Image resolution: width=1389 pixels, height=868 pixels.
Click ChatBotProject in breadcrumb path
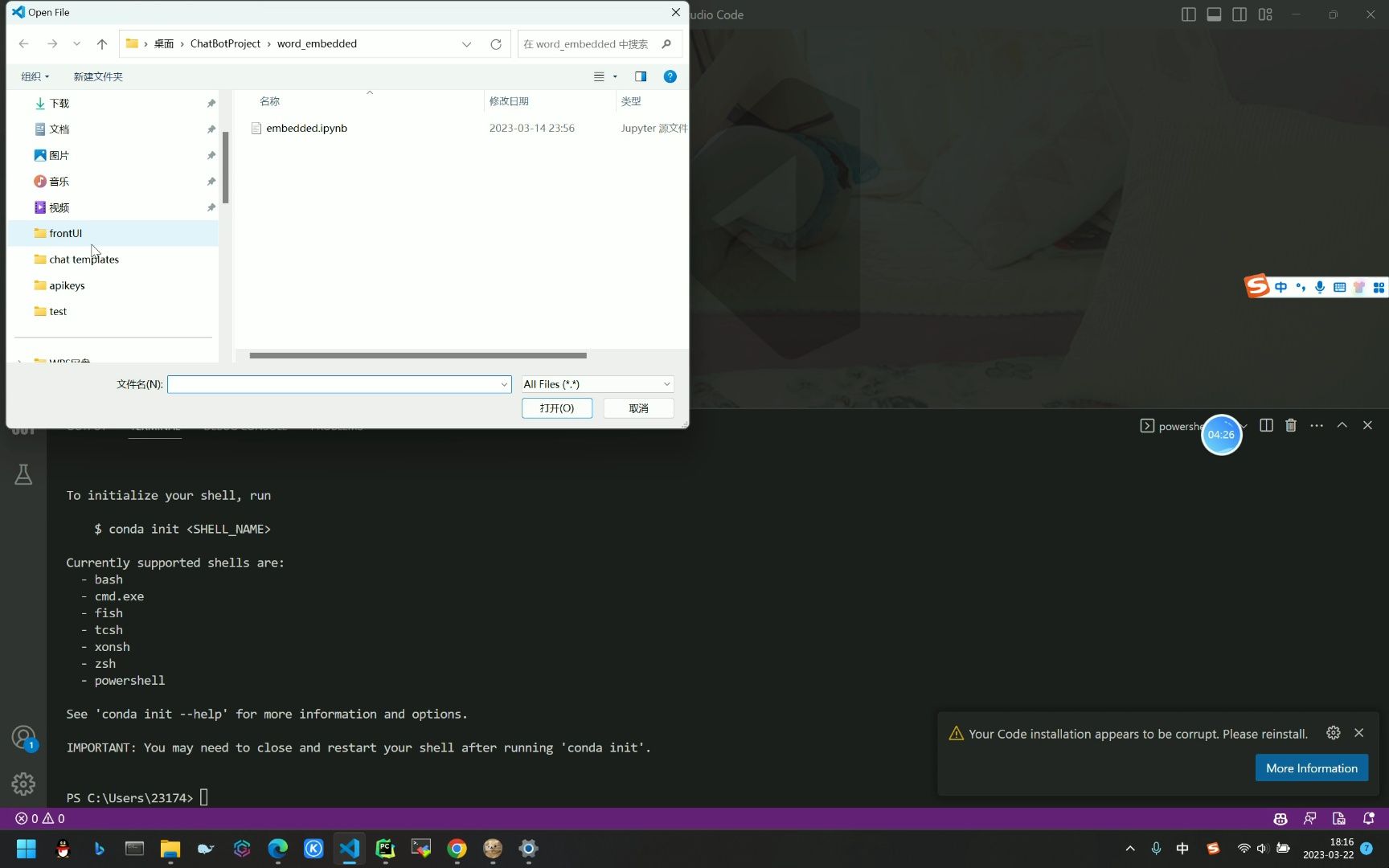pos(225,43)
